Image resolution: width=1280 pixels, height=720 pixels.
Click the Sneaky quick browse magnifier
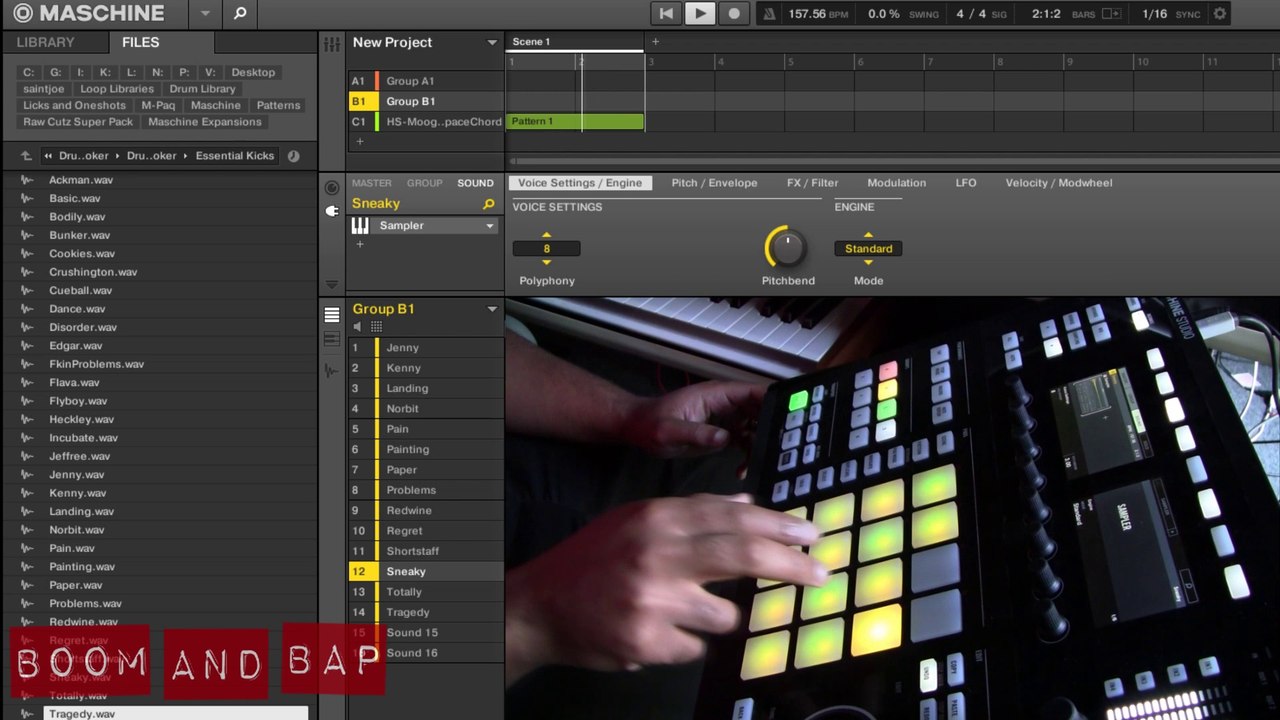tap(488, 204)
